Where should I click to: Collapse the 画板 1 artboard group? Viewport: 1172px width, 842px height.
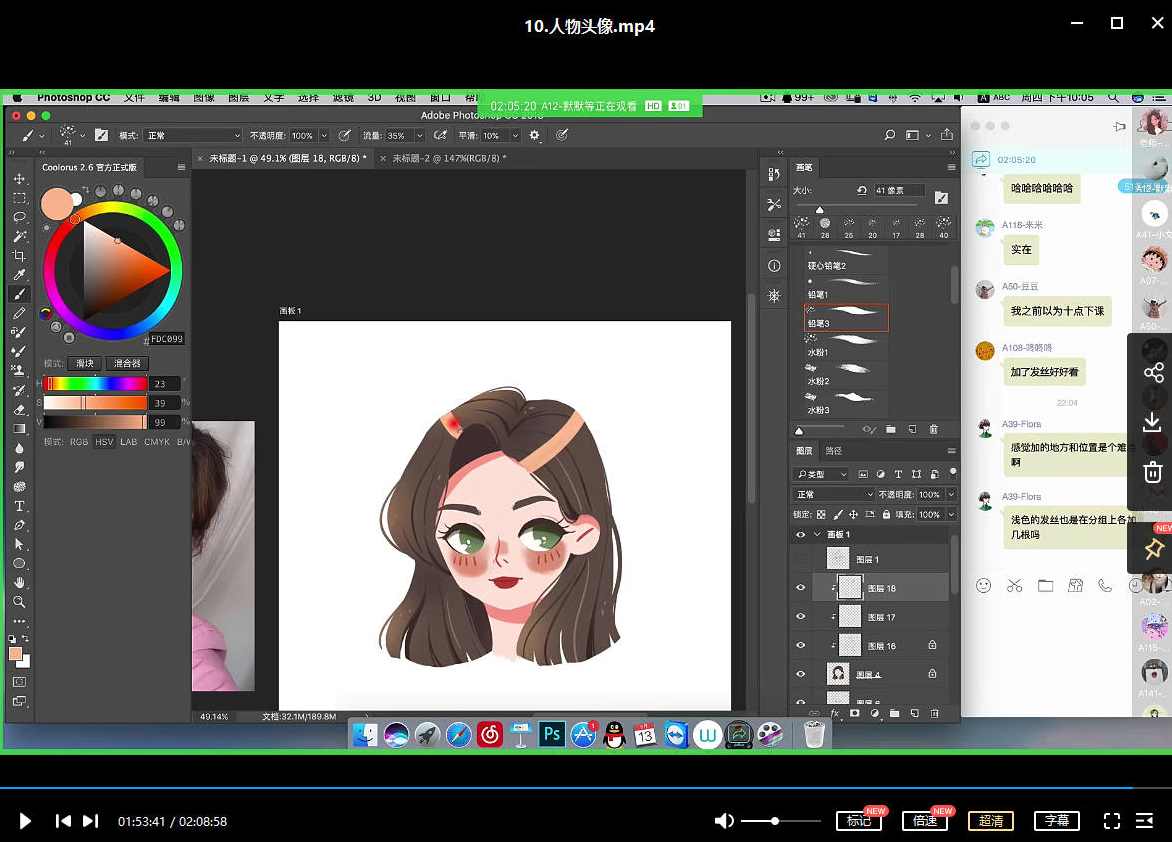coord(817,535)
